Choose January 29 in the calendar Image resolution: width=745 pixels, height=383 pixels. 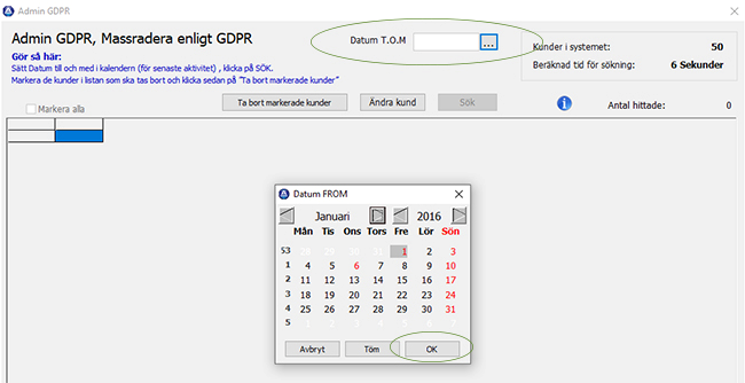click(402, 309)
